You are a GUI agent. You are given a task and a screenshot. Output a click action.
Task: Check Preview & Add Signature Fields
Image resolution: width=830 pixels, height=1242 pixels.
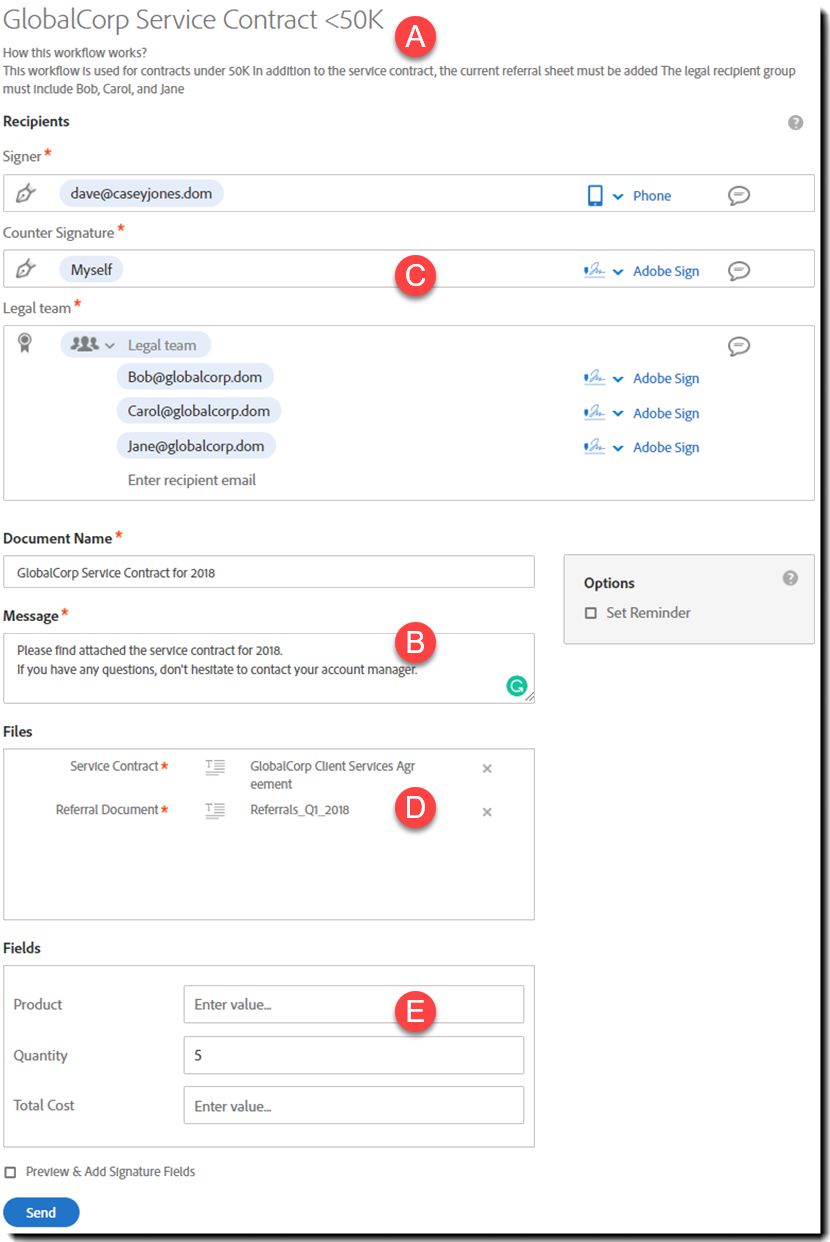point(10,1172)
